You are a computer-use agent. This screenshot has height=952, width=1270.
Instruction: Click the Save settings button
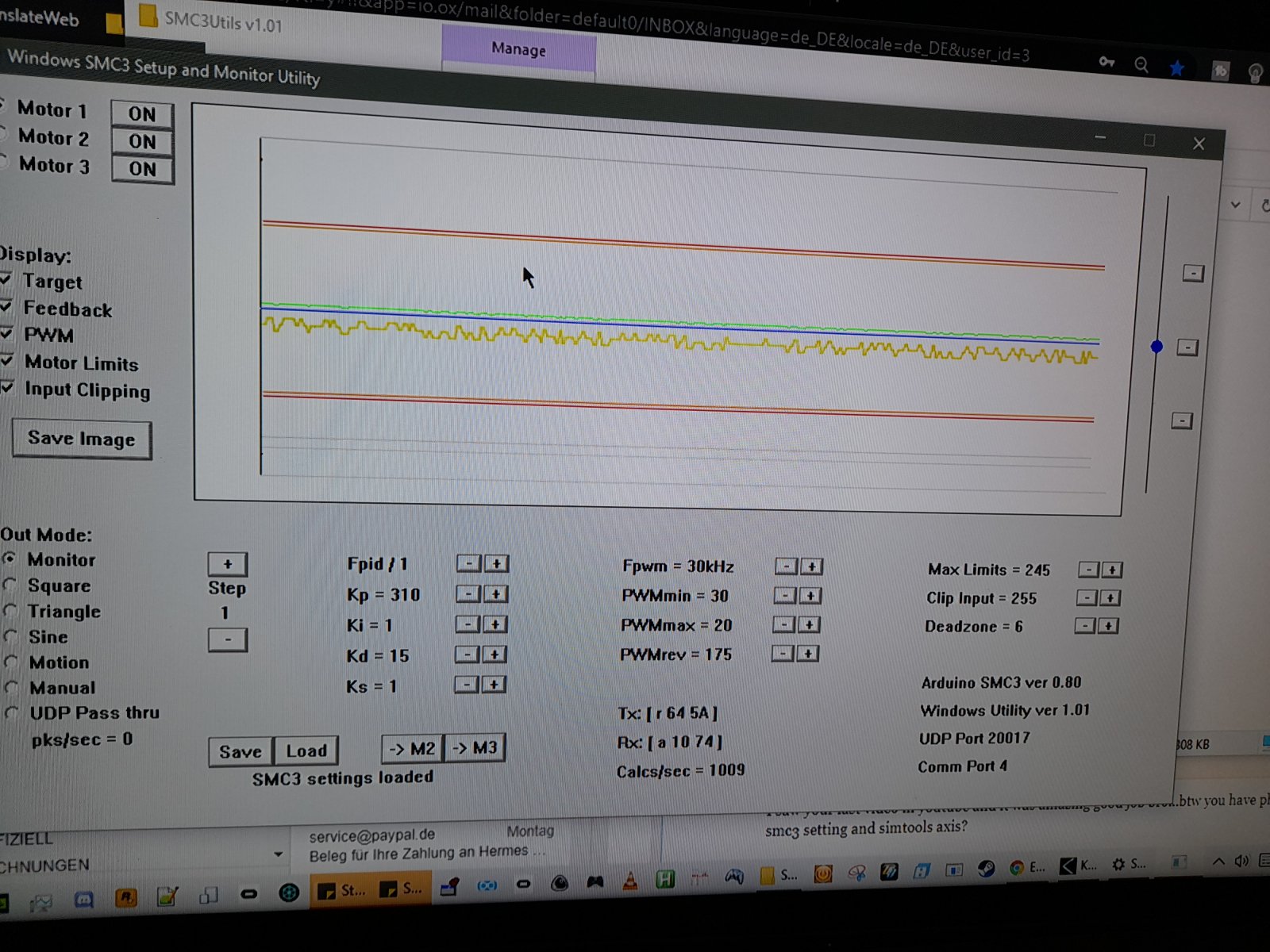pos(241,751)
